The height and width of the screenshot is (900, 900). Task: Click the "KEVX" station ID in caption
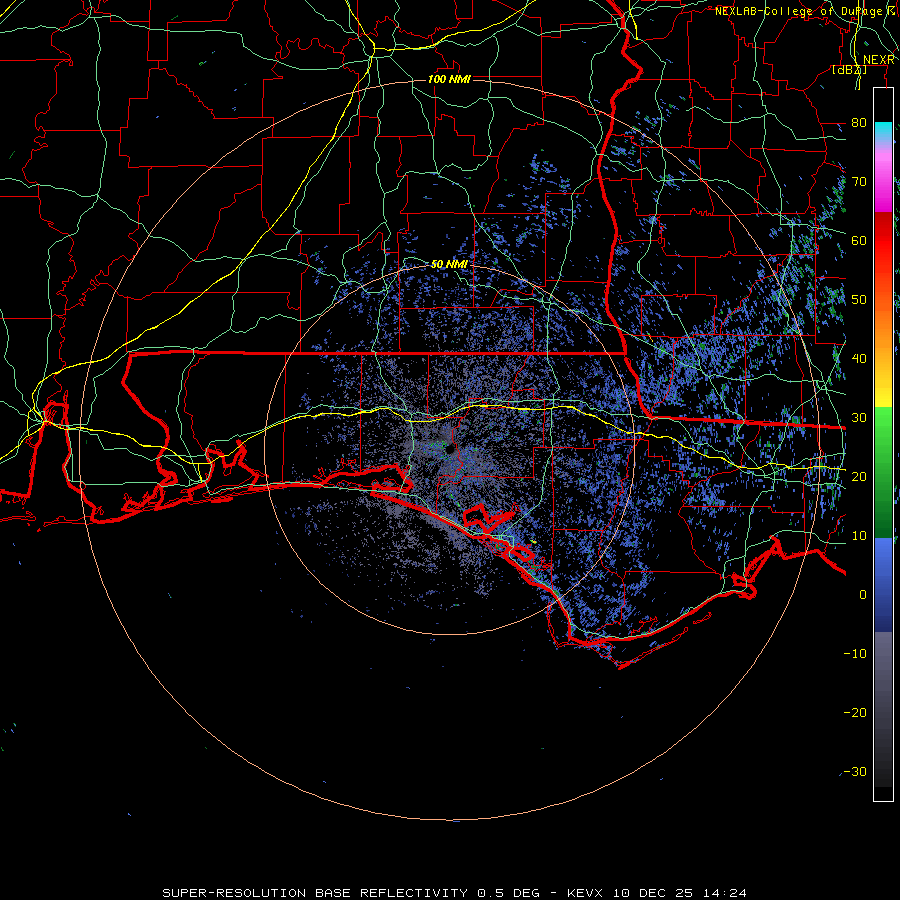click(585, 893)
